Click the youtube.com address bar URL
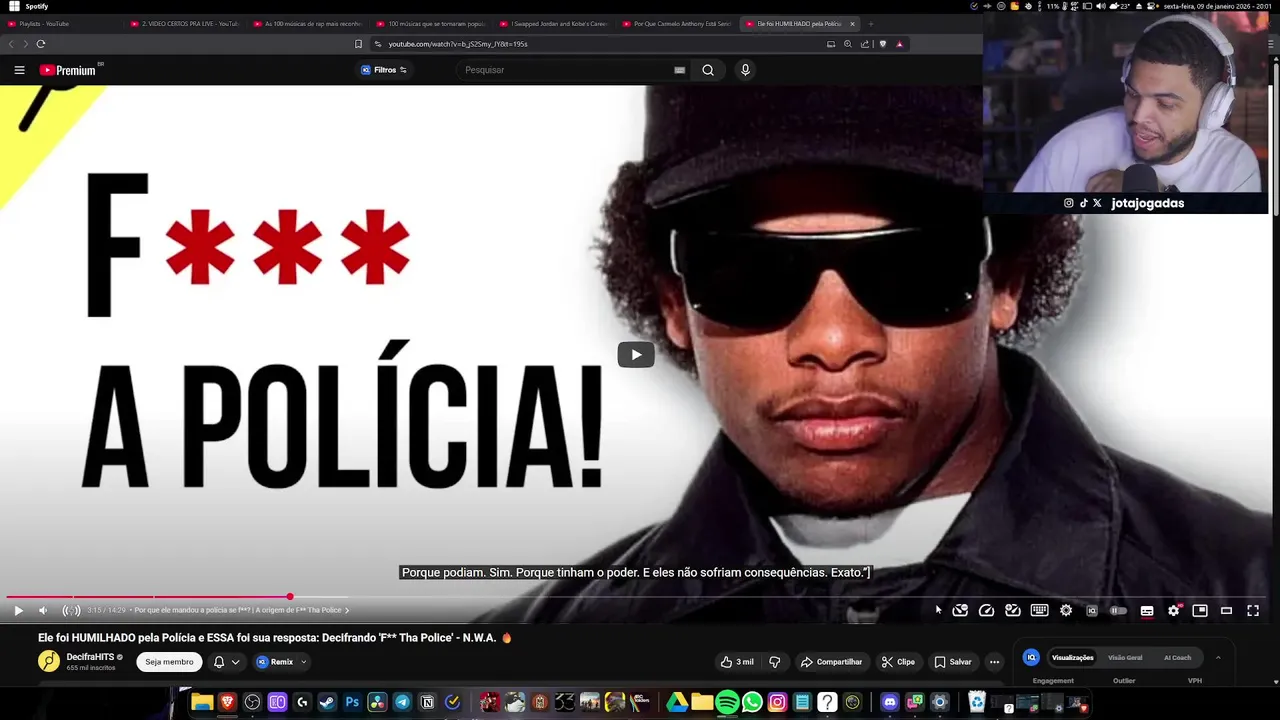The width and height of the screenshot is (1280, 720). 458,44
